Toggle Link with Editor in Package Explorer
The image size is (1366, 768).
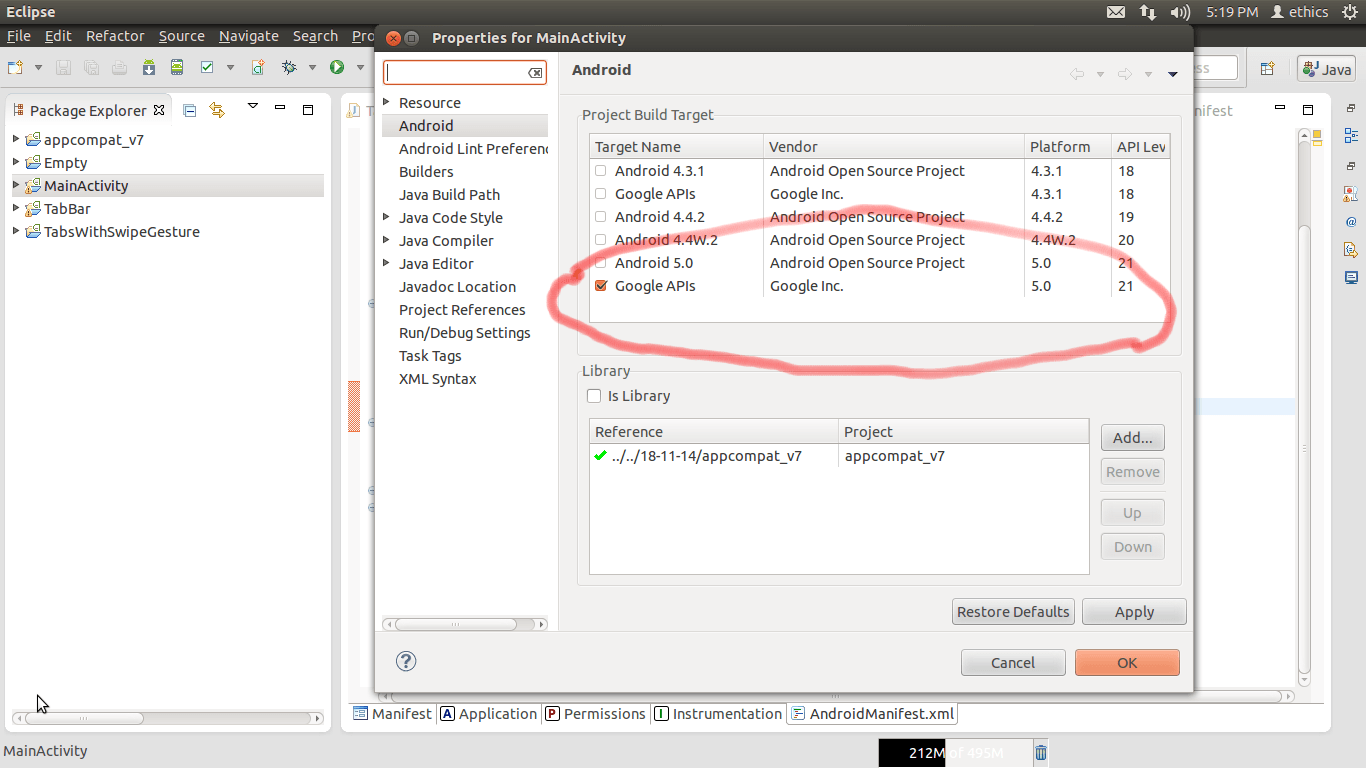(x=217, y=110)
